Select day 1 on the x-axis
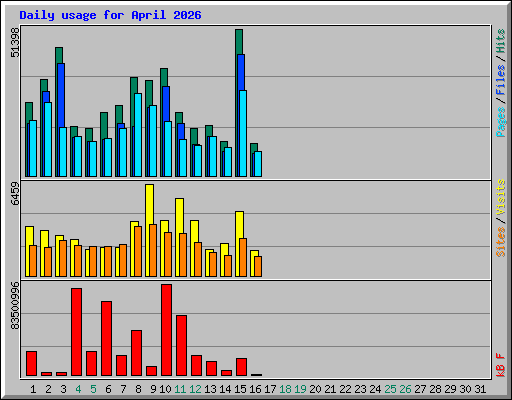Image resolution: width=512 pixels, height=400 pixels. point(33,389)
